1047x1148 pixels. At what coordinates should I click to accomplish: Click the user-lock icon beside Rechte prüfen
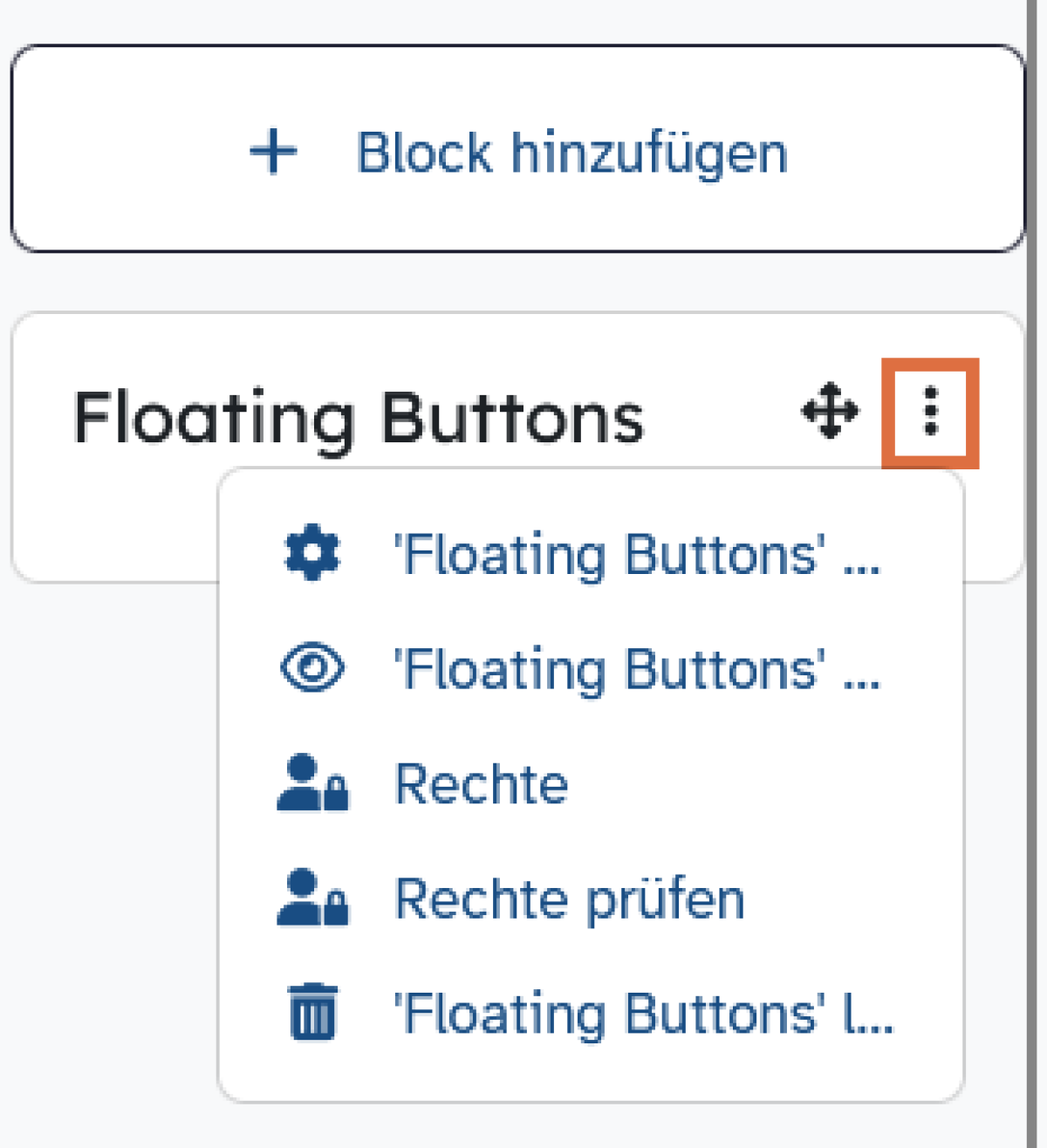(312, 899)
